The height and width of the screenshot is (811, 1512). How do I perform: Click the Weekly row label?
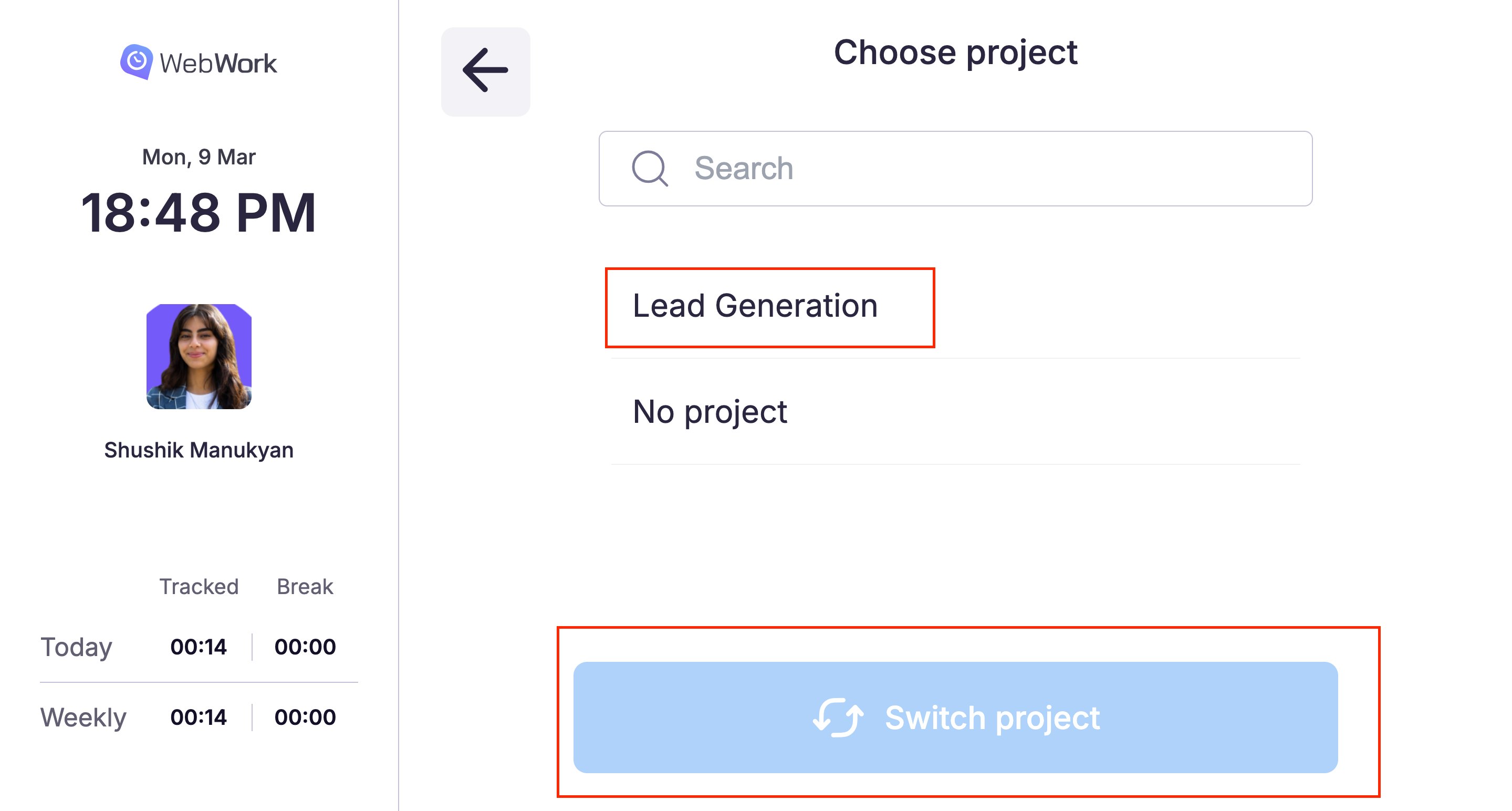coord(84,717)
